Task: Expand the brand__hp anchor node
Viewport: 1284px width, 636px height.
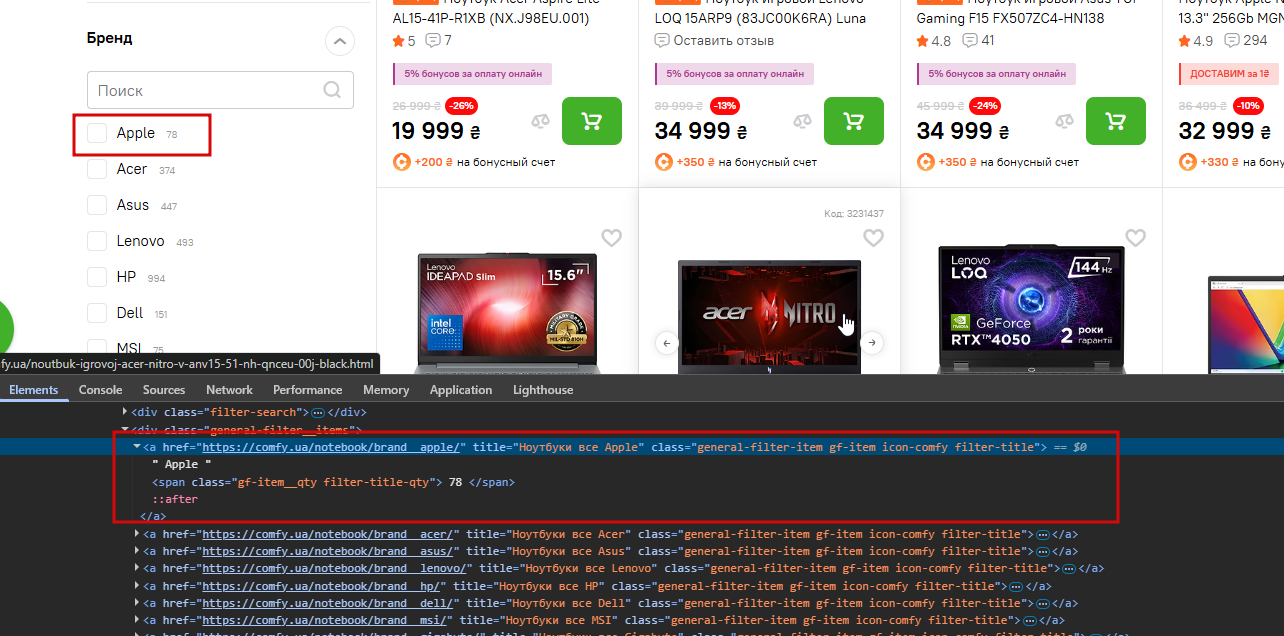Action: click(137, 586)
